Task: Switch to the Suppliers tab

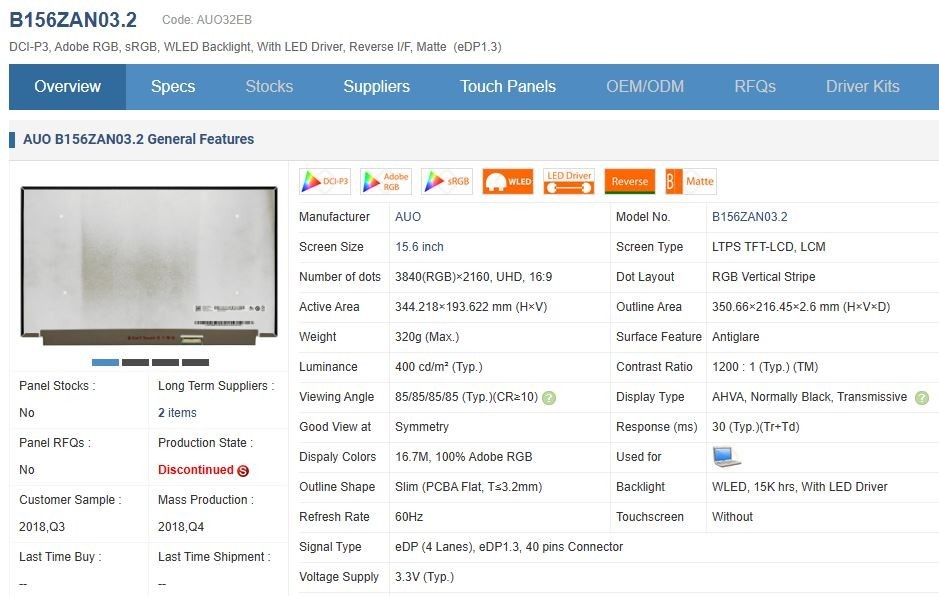Action: pos(377,87)
